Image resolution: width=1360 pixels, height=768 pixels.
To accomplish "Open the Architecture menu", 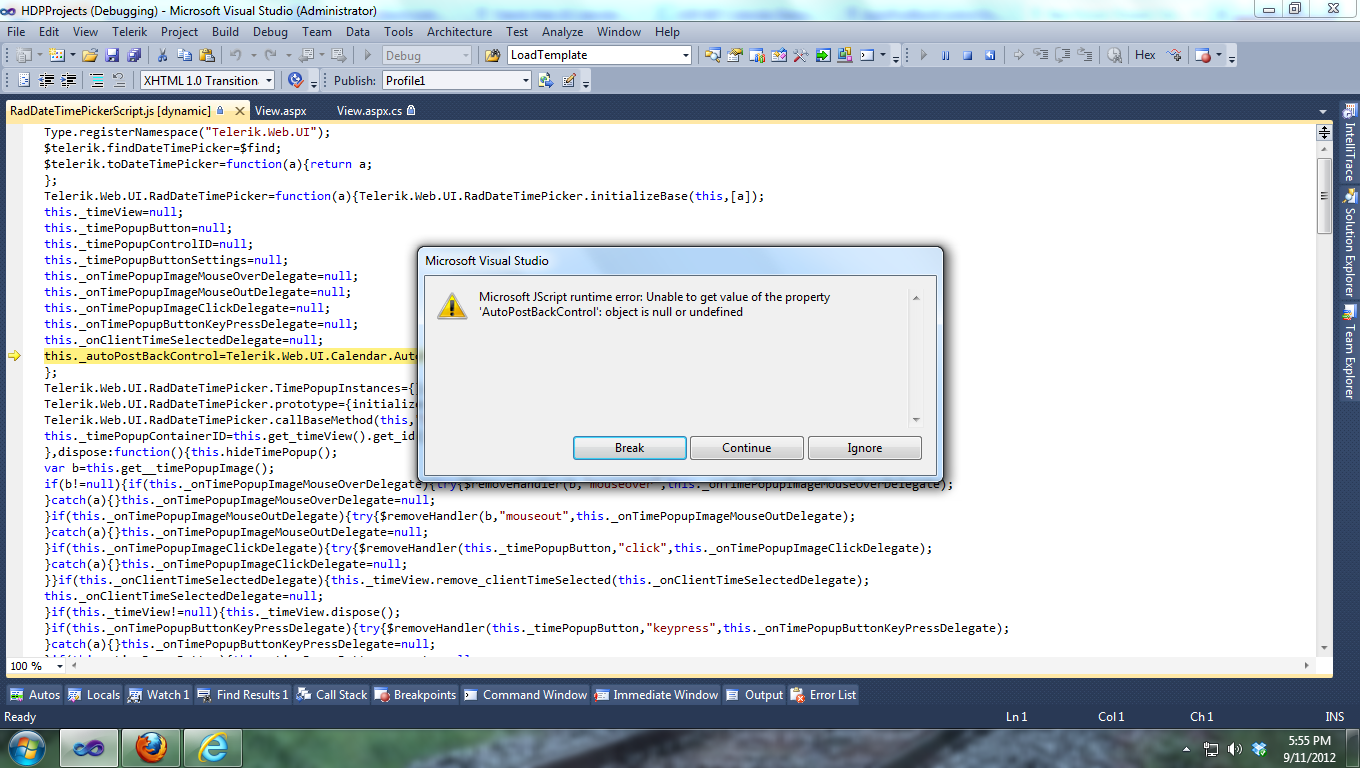I will point(459,32).
